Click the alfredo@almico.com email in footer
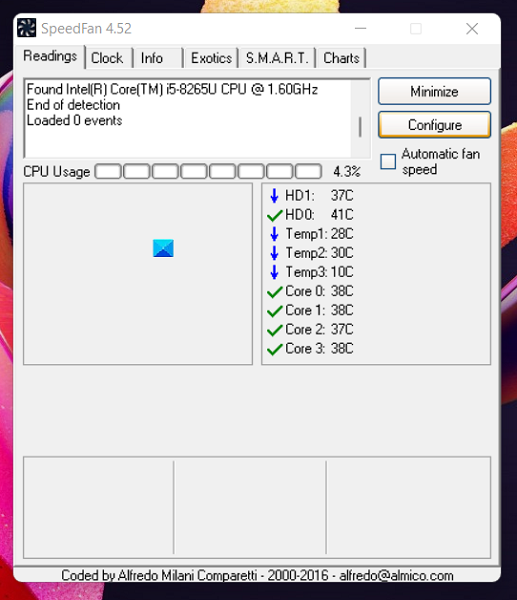Viewport: 517px width, 600px height. pos(396,575)
